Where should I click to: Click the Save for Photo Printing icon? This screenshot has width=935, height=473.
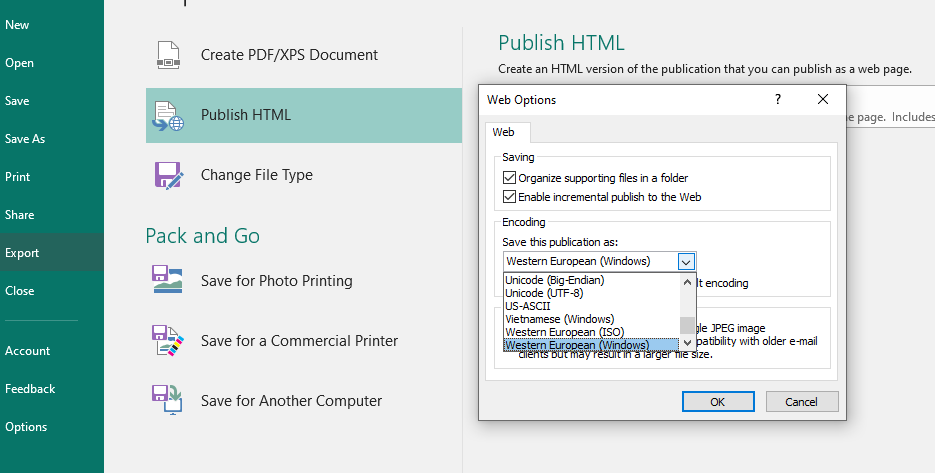pyautogui.click(x=167, y=280)
